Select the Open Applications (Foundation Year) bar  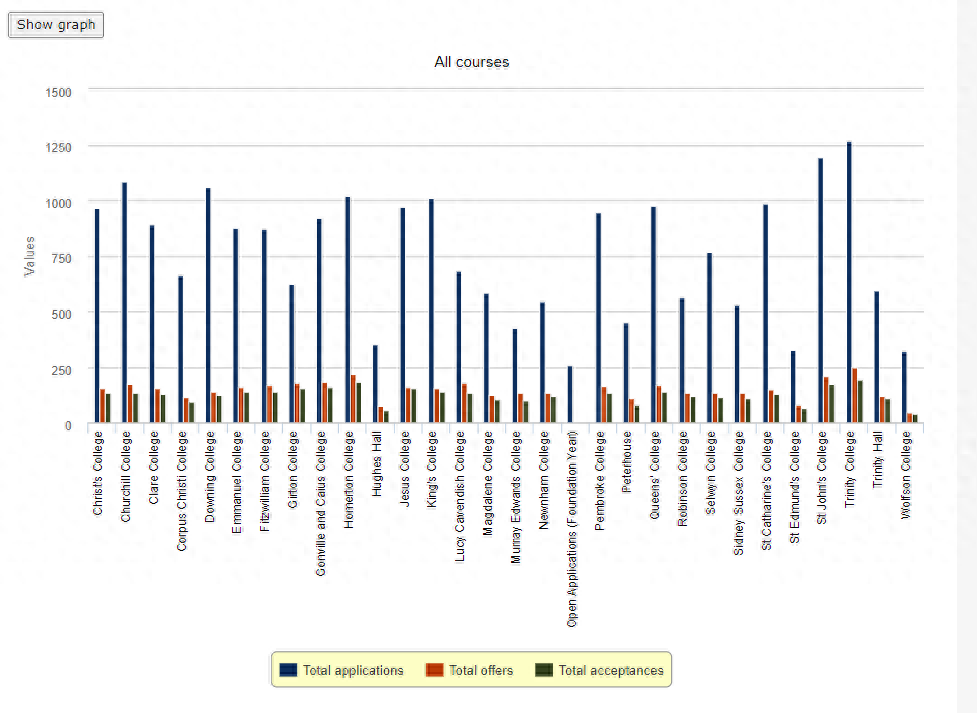pos(570,396)
